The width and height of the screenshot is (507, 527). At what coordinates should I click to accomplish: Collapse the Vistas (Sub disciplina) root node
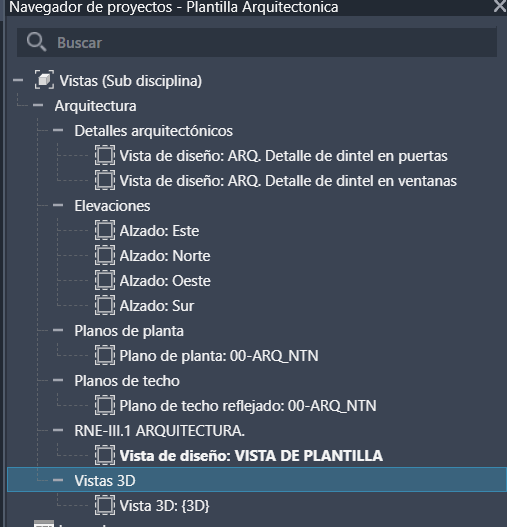point(18,80)
